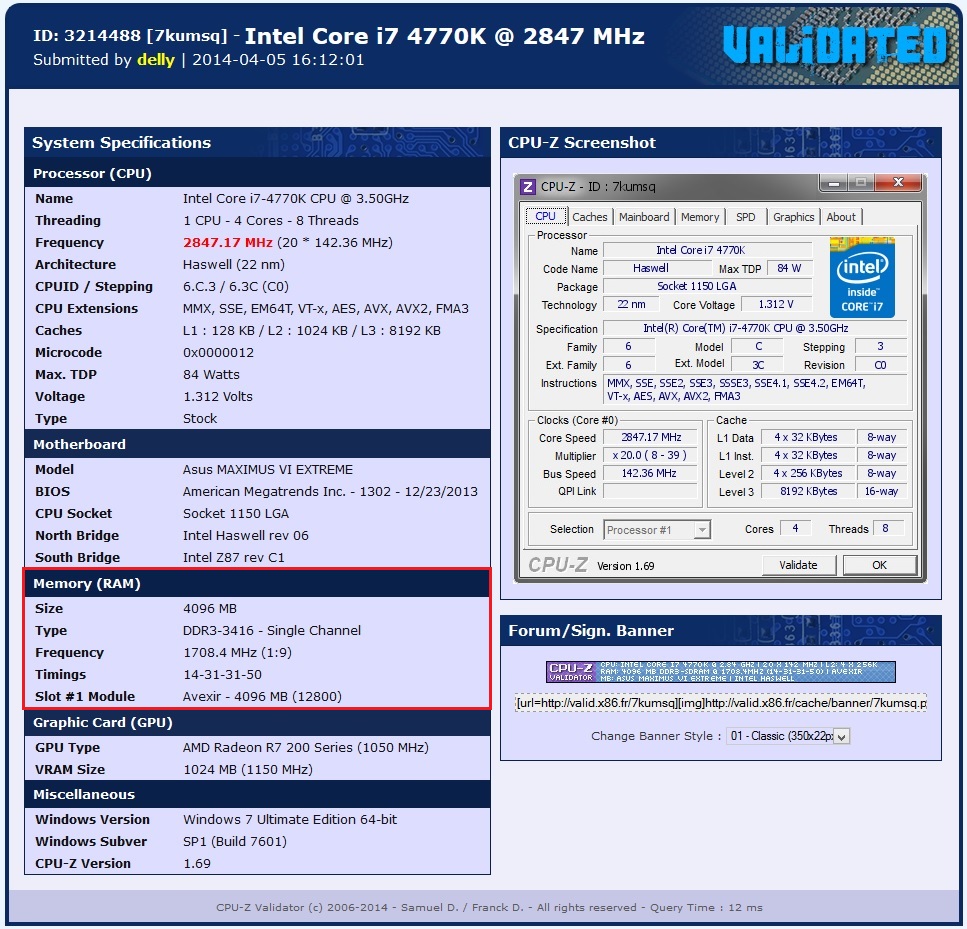
Task: Click the VALIDATED logo in header
Action: tap(834, 44)
